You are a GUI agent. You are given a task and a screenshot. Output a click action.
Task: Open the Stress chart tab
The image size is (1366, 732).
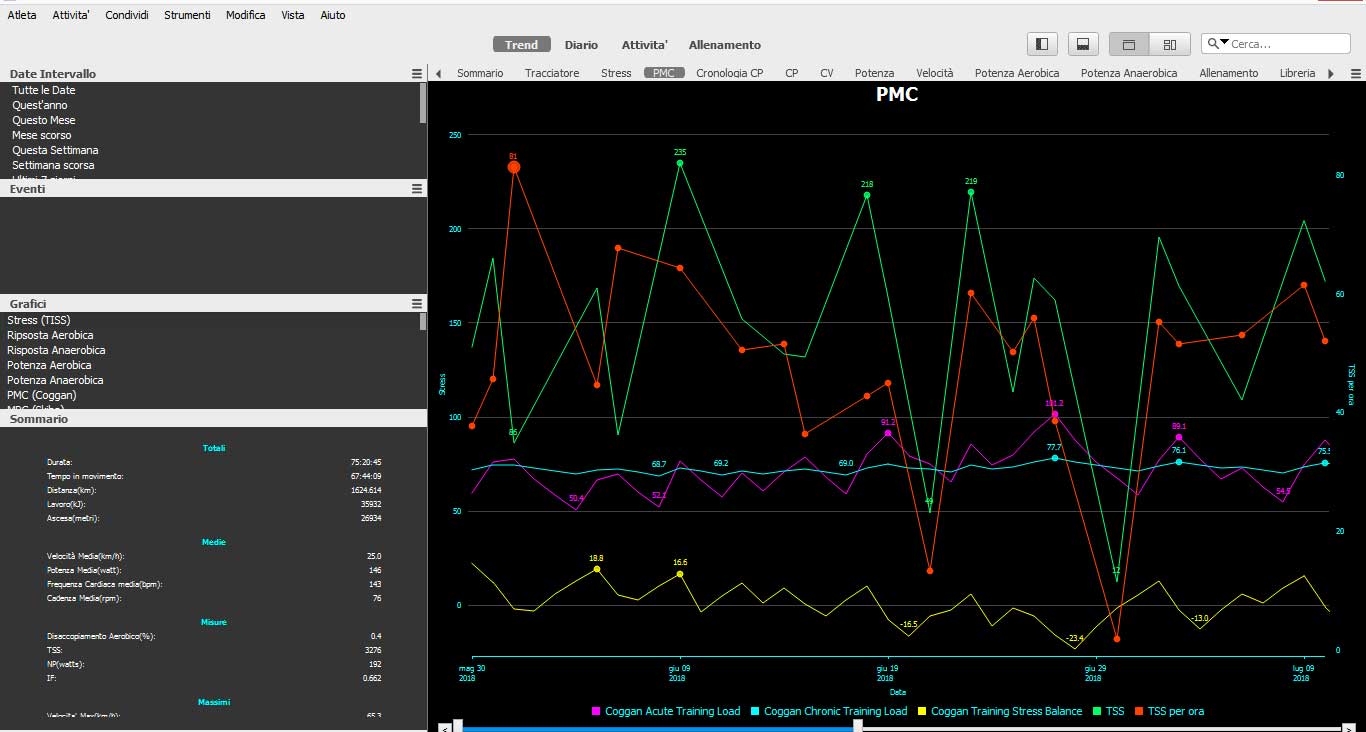click(616, 73)
